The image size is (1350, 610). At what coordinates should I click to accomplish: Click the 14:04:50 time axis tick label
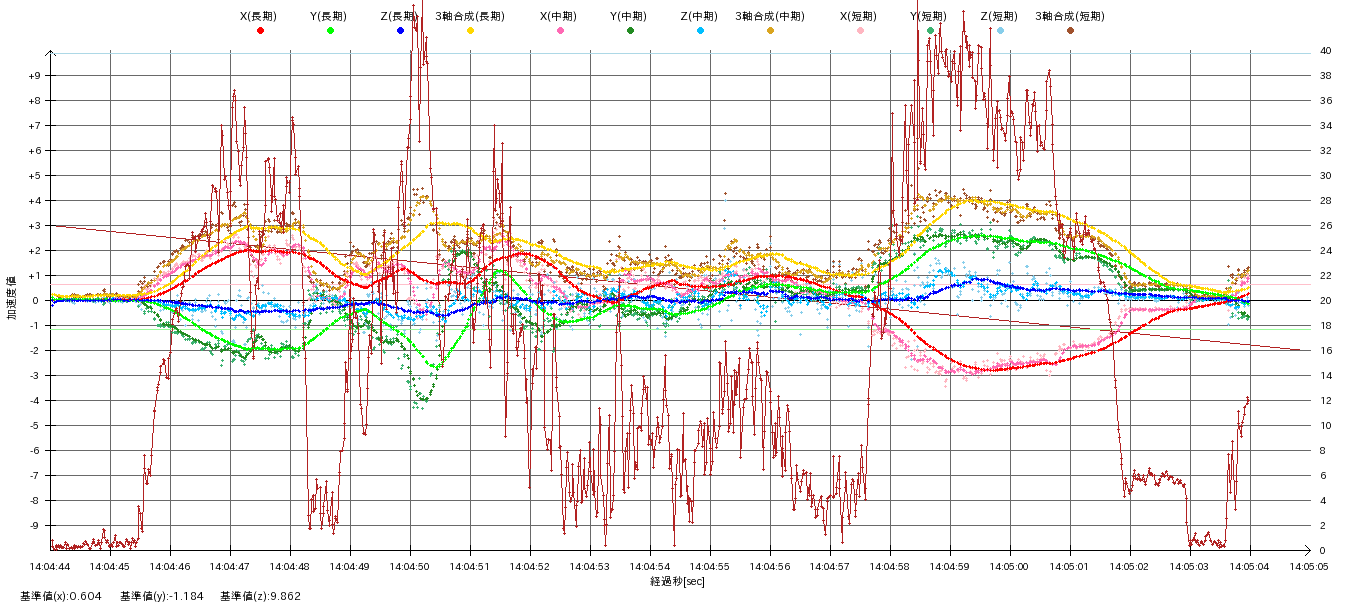click(x=410, y=567)
